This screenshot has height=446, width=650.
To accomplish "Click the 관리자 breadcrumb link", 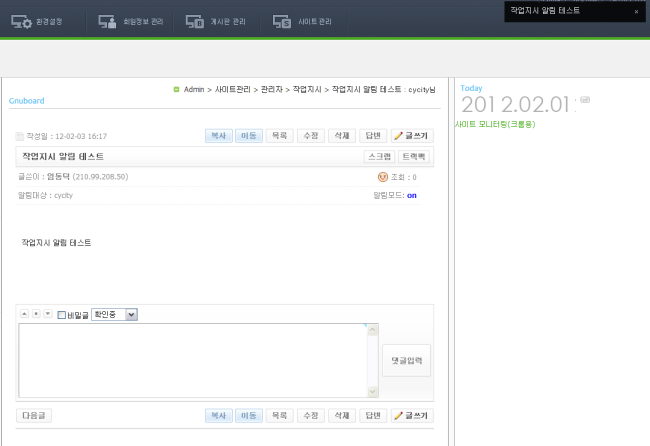I will [x=272, y=90].
